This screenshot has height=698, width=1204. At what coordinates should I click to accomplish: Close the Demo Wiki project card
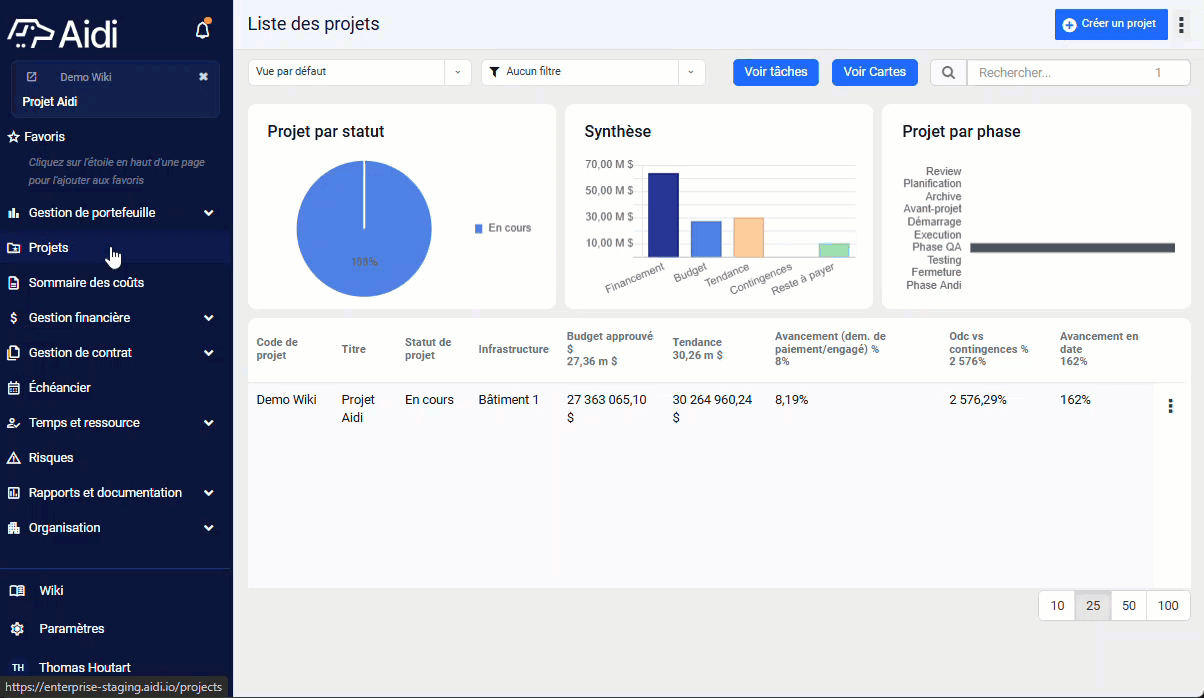coord(203,76)
